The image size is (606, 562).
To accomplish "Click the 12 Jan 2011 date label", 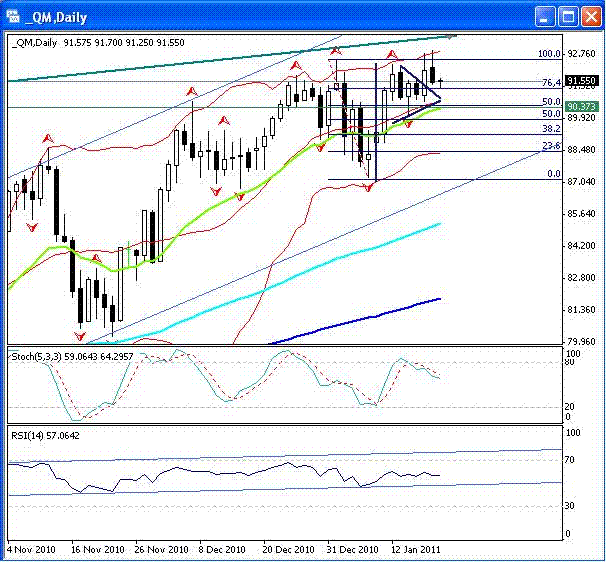I will [x=415, y=549].
